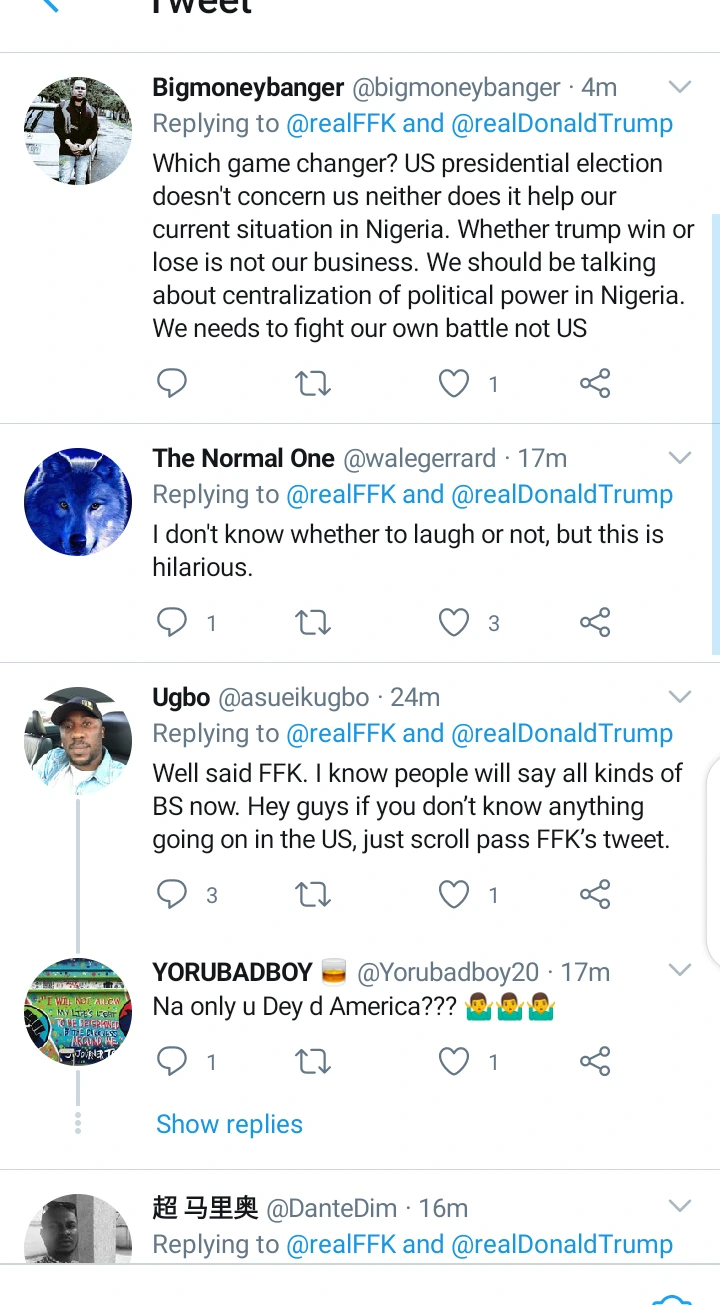Share Bigmoneybanger's tweet
The width and height of the screenshot is (720, 1305).
pos(595,383)
